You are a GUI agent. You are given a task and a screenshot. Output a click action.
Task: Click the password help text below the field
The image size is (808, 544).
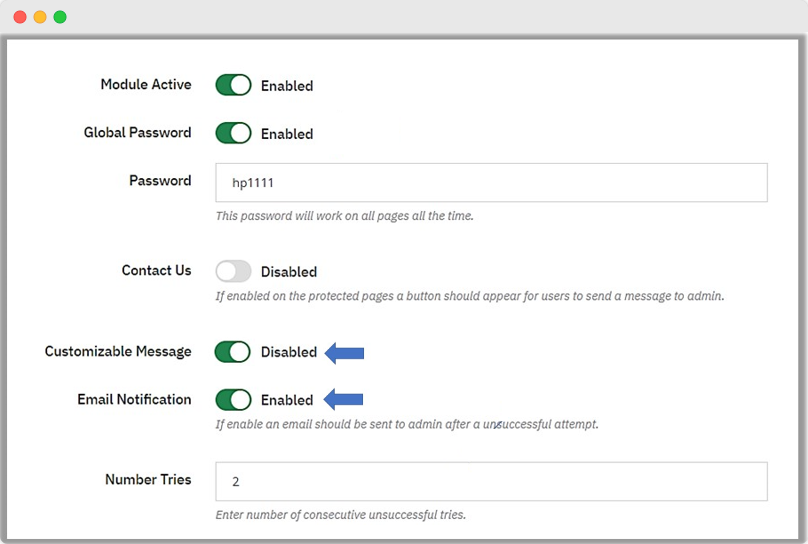[x=344, y=215]
